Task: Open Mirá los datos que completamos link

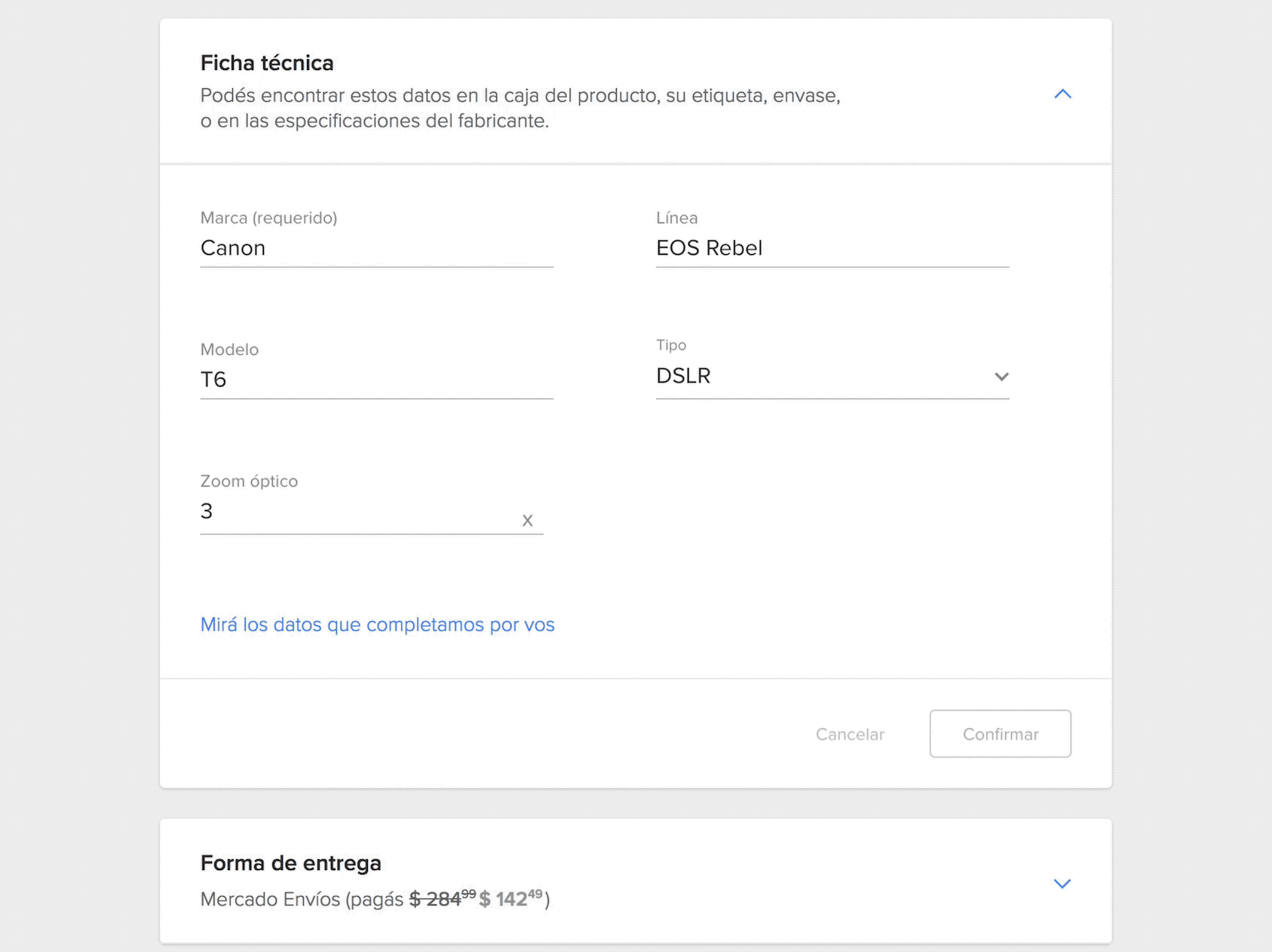Action: [x=378, y=625]
